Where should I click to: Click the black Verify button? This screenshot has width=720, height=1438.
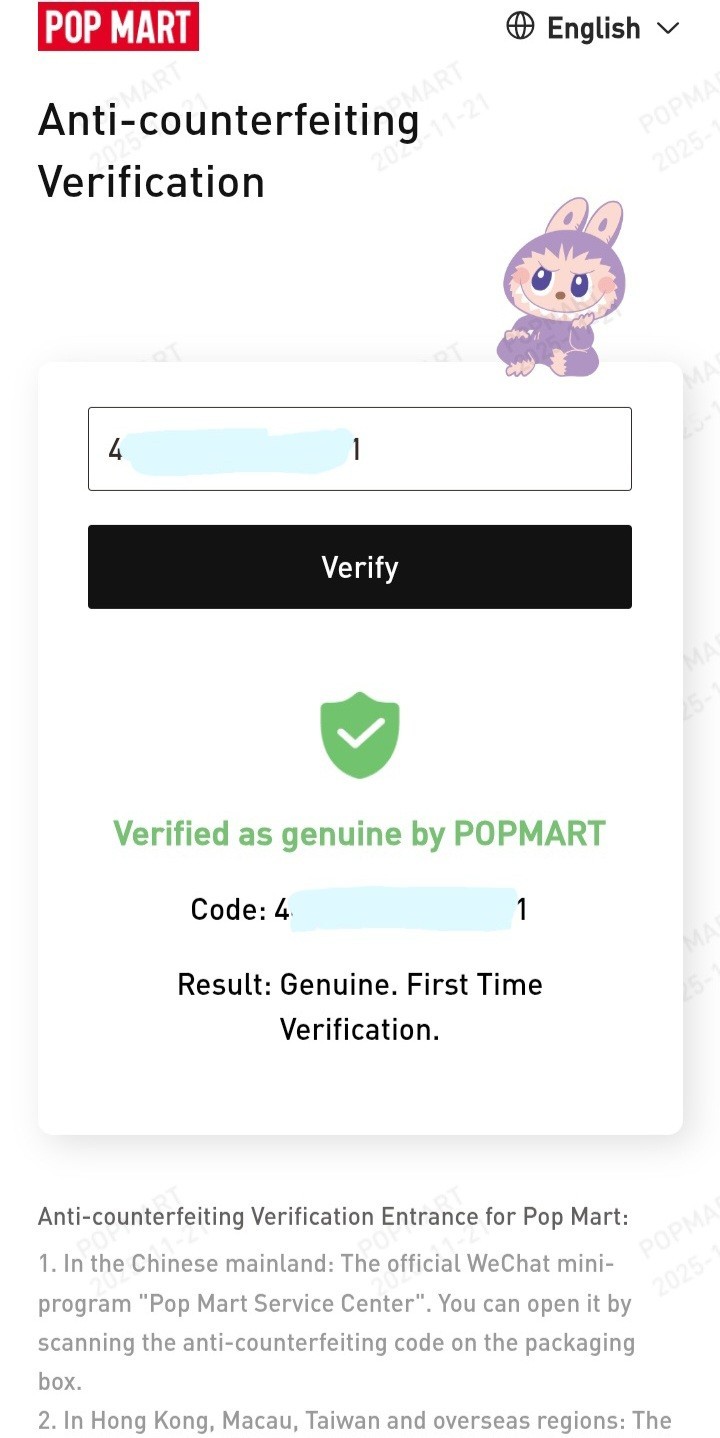click(x=360, y=567)
